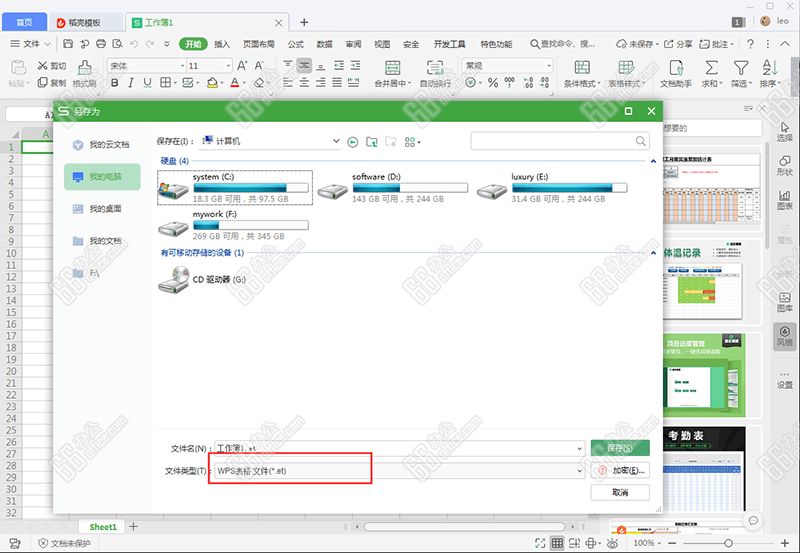Select My Desktop (我的桌面) location
The height and width of the screenshot is (553, 800).
coord(102,209)
